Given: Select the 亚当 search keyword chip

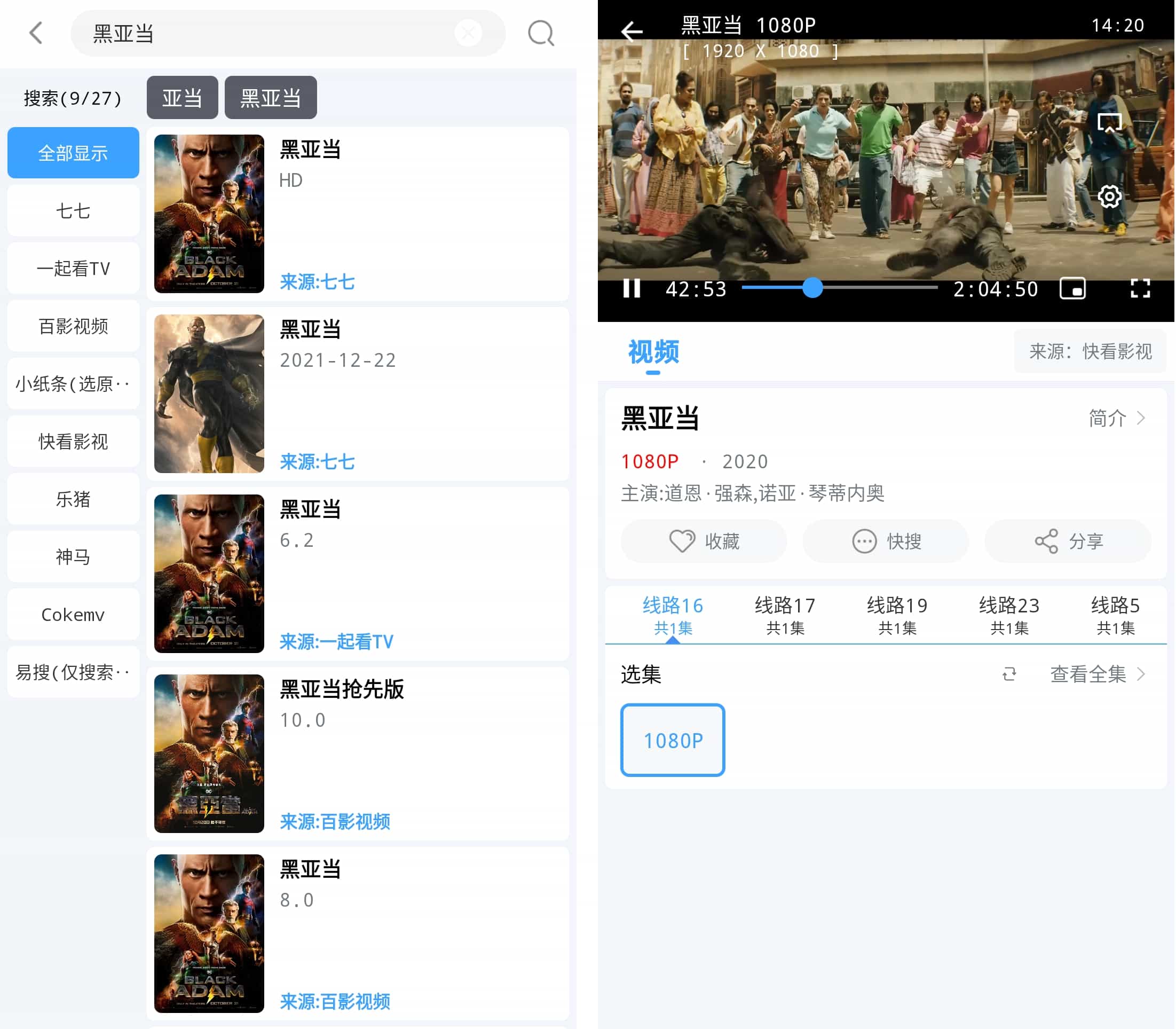Looking at the screenshot, I should 182,98.
